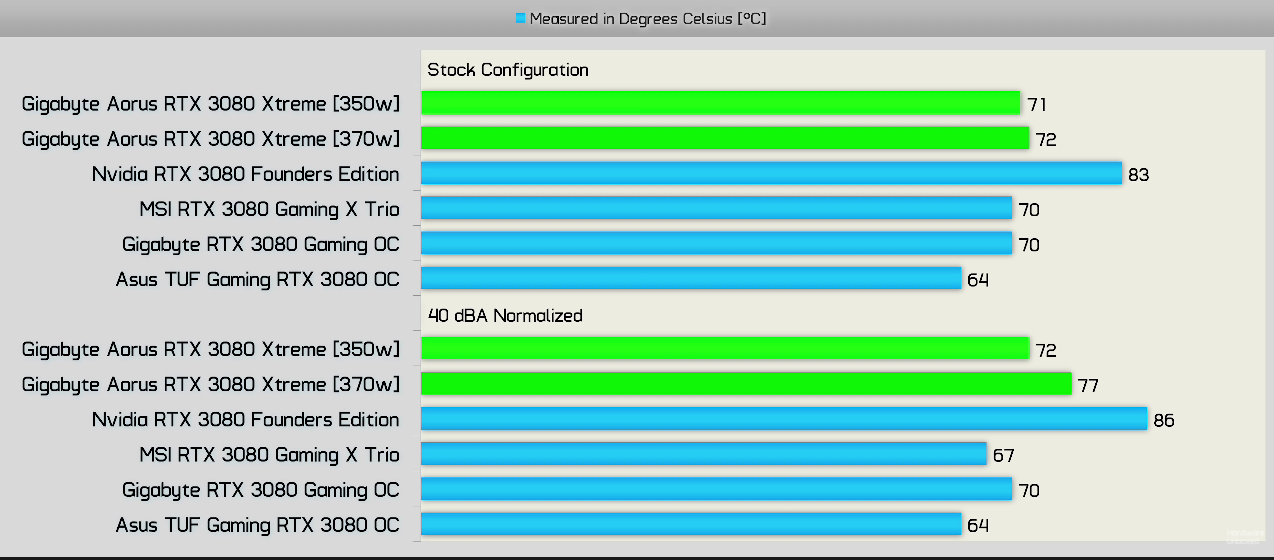Click the green 40 dBA Aorus Xtreme [370w] bar ending at 77
The height and width of the screenshot is (560, 1274).
point(746,384)
